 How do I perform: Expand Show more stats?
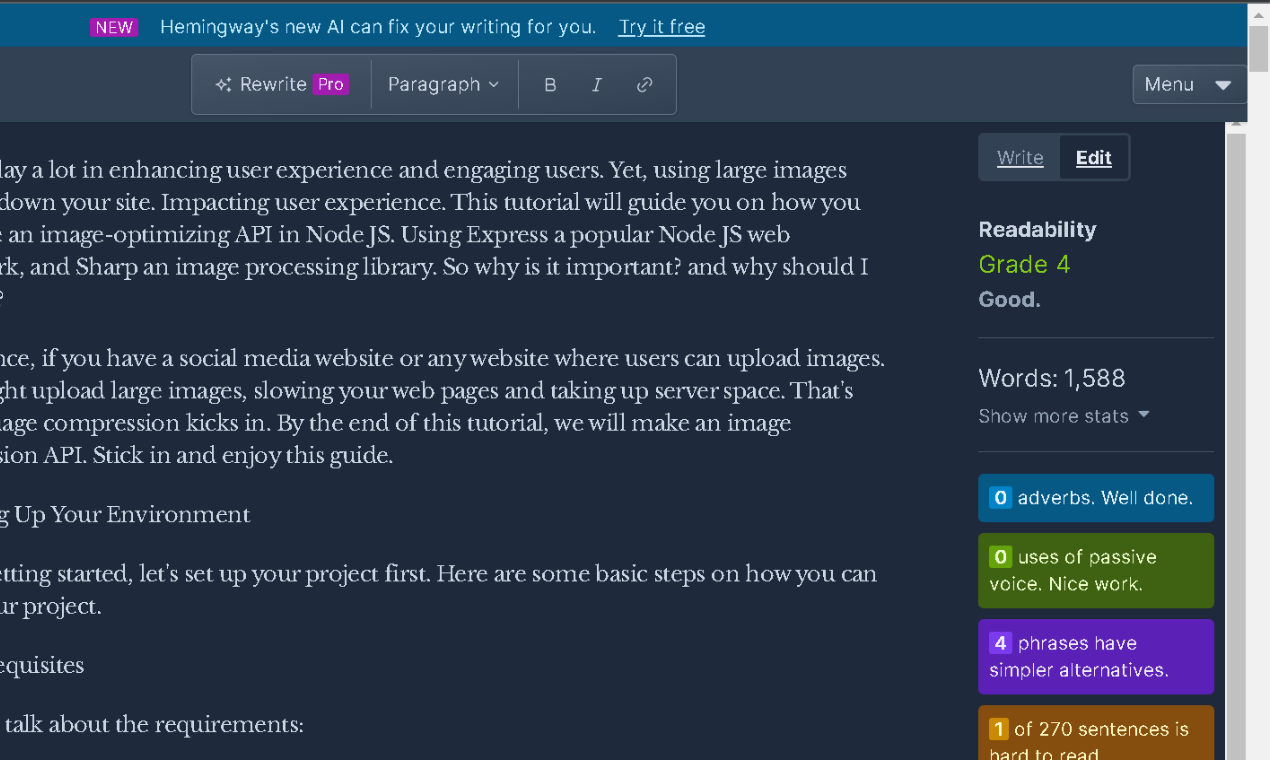(x=1063, y=415)
